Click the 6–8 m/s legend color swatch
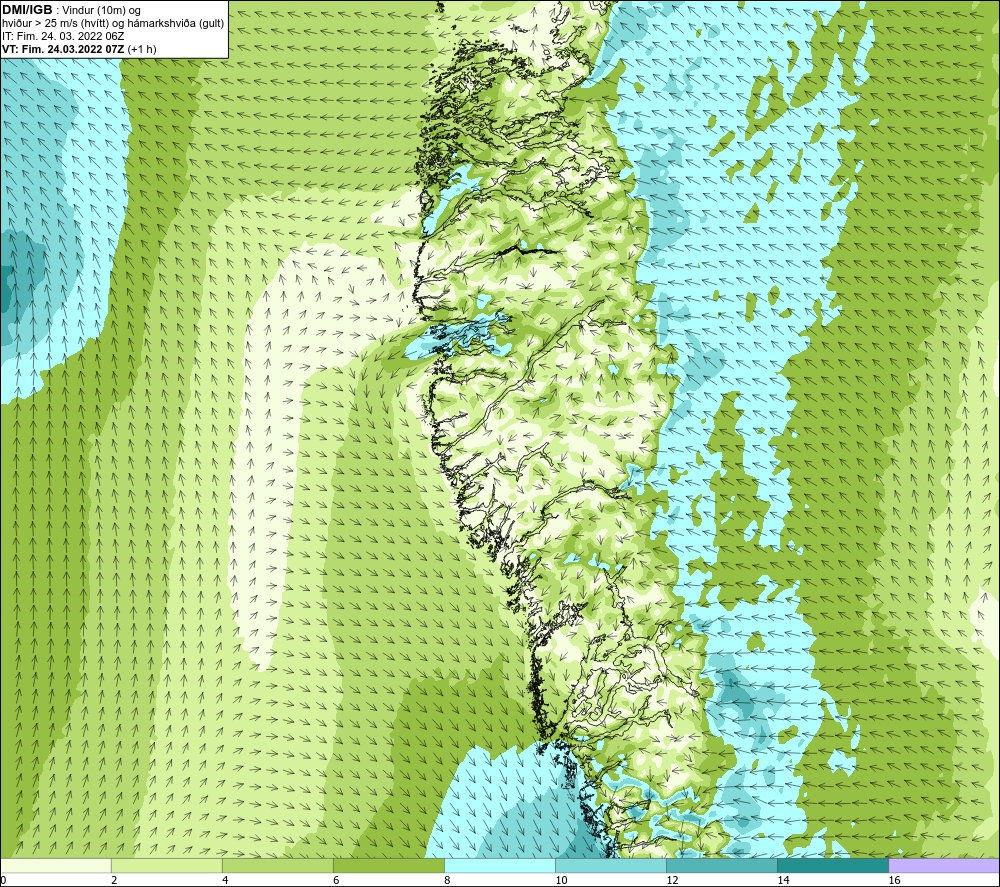The height and width of the screenshot is (887, 1000). tap(389, 865)
